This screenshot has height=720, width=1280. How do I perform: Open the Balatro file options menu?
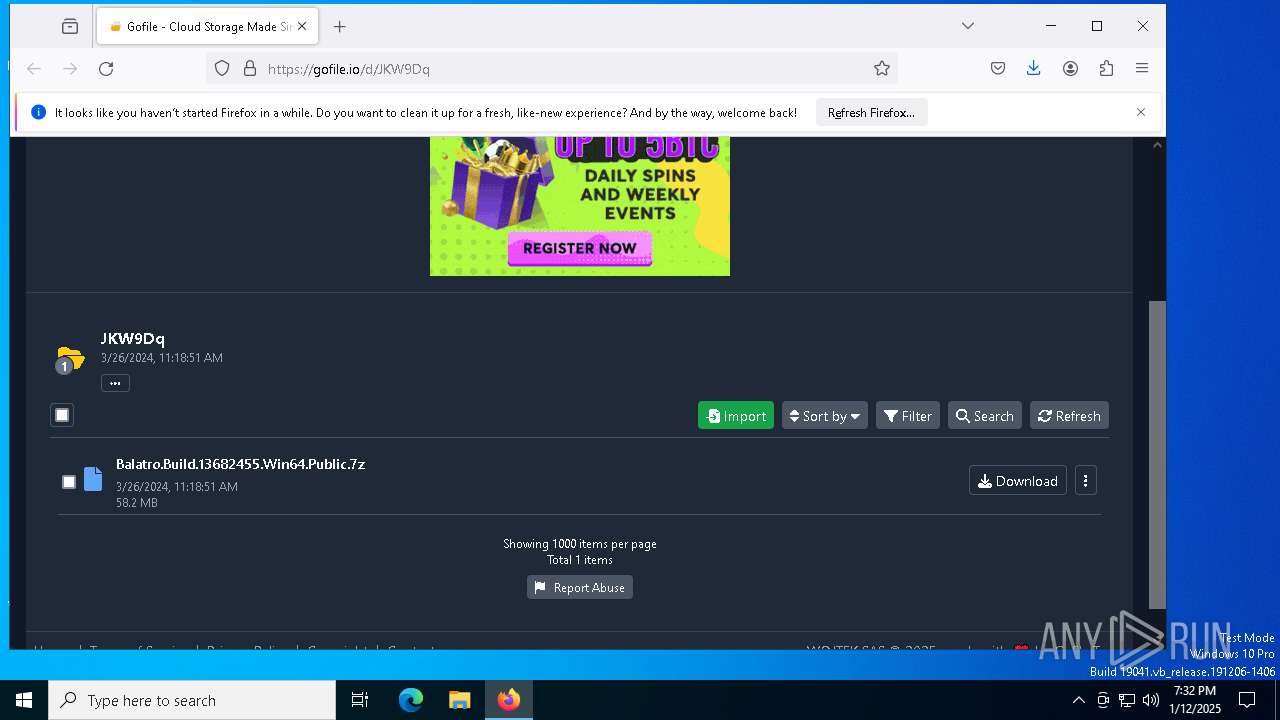[1086, 481]
